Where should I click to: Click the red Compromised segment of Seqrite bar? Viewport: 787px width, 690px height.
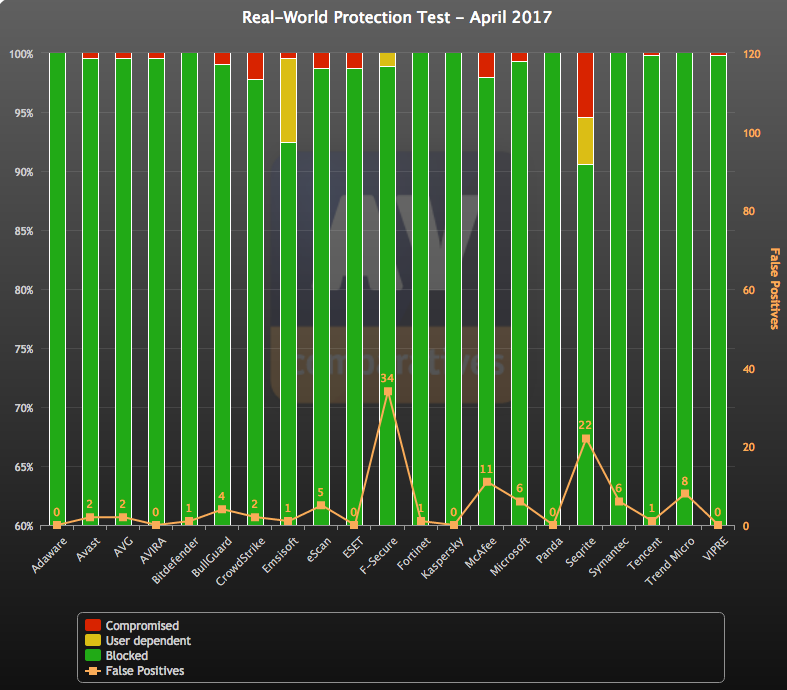pyautogui.click(x=586, y=85)
